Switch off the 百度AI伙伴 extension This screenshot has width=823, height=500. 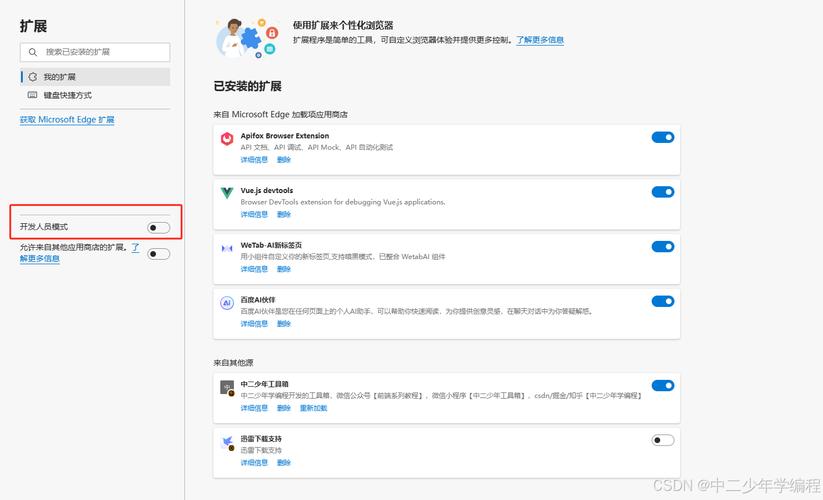tap(663, 301)
